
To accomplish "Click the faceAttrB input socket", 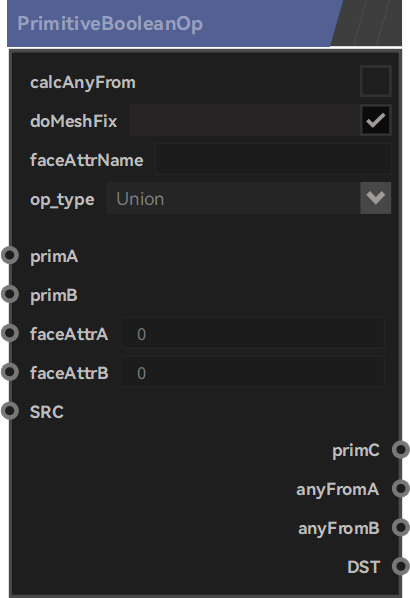I will pos(10,372).
